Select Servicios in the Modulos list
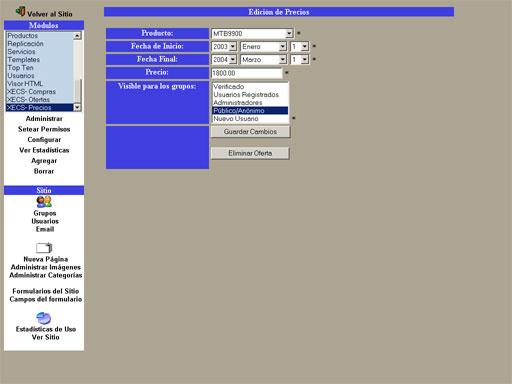The height and width of the screenshot is (384, 512). click(40, 52)
